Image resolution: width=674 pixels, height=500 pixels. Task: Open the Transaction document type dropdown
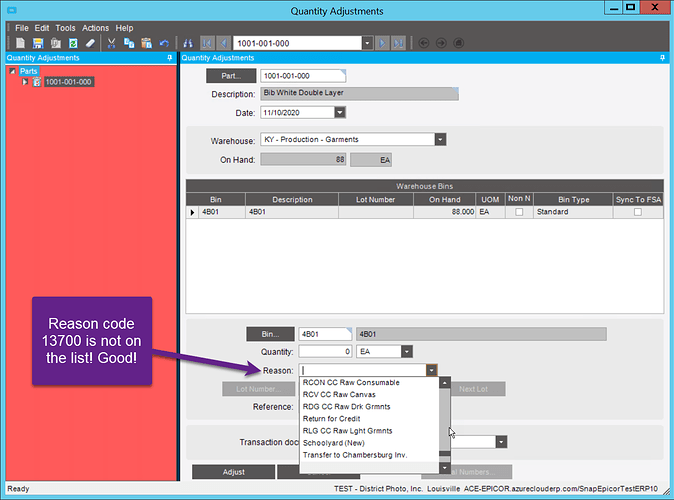501,442
